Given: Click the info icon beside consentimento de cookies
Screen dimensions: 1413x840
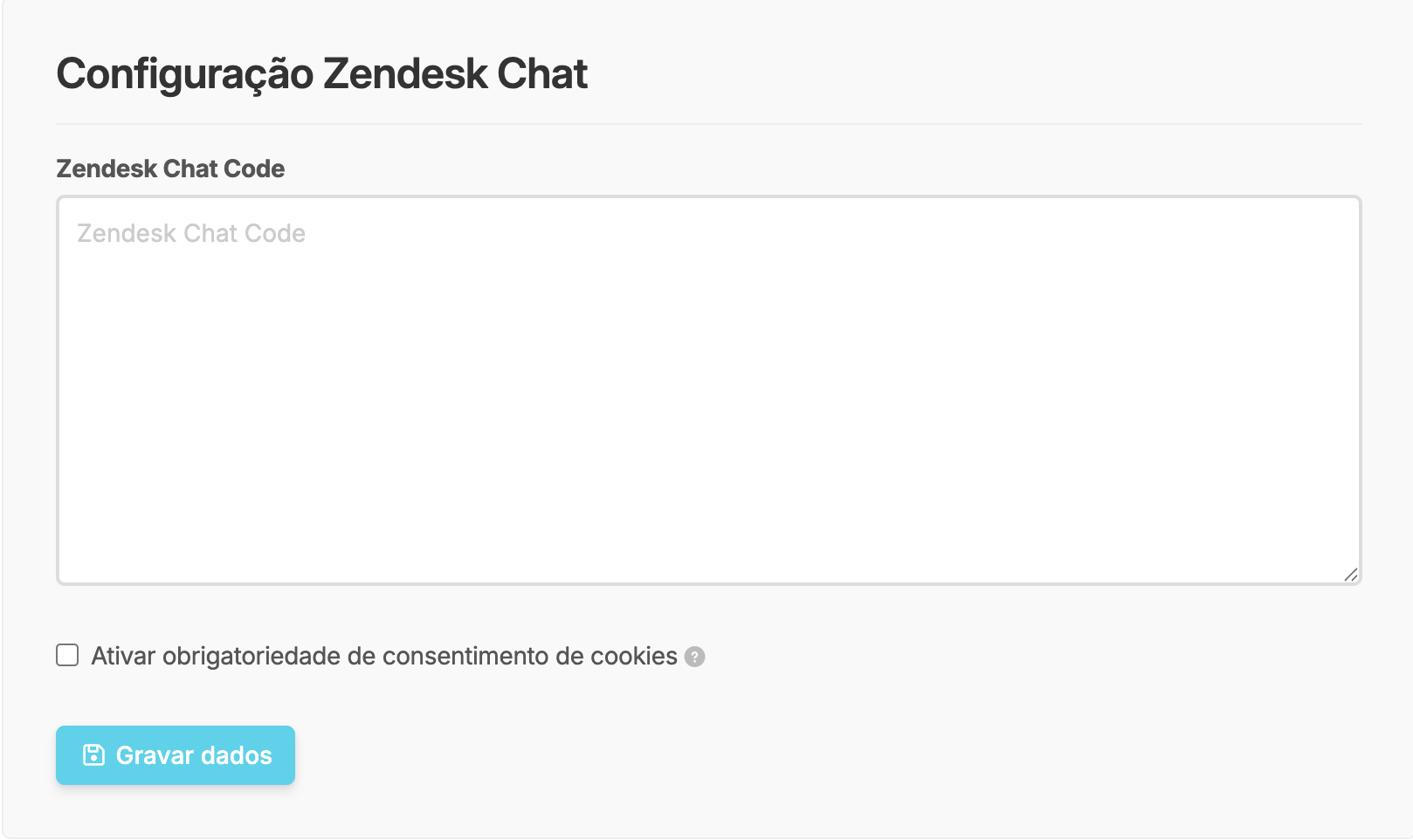Looking at the screenshot, I should point(694,658).
